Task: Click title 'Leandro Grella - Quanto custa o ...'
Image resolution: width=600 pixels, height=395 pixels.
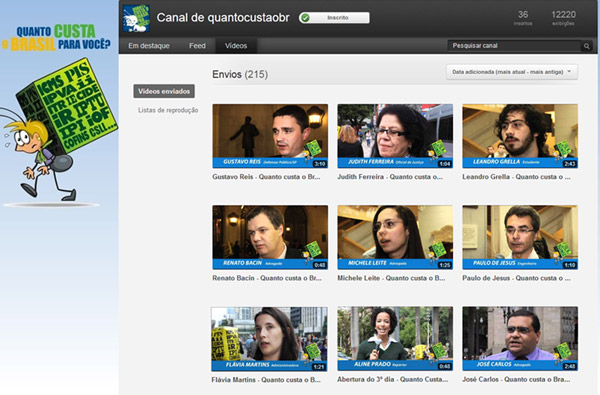Action: tap(516, 177)
